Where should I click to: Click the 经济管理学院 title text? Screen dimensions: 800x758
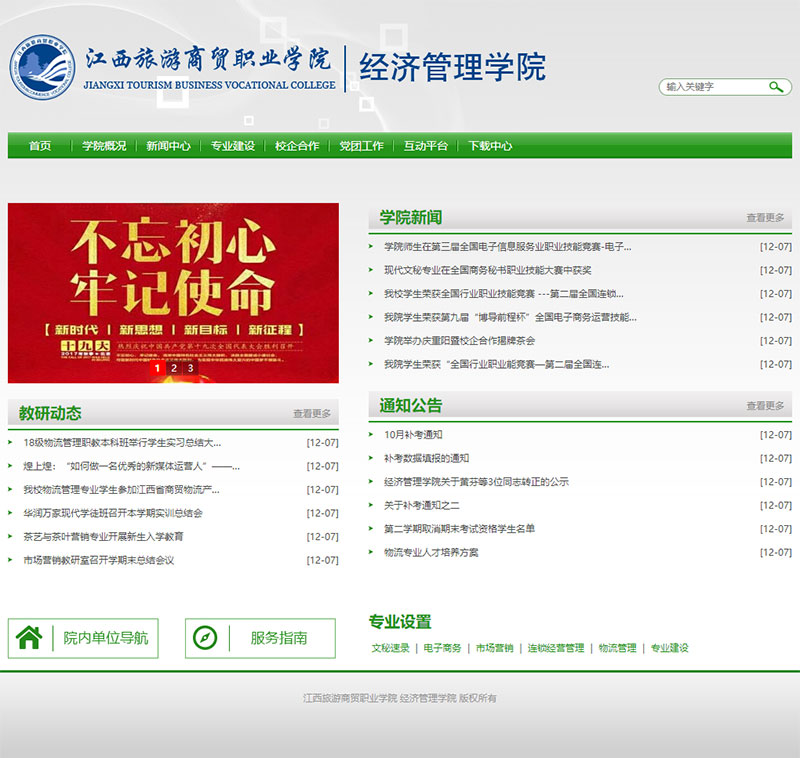click(453, 67)
